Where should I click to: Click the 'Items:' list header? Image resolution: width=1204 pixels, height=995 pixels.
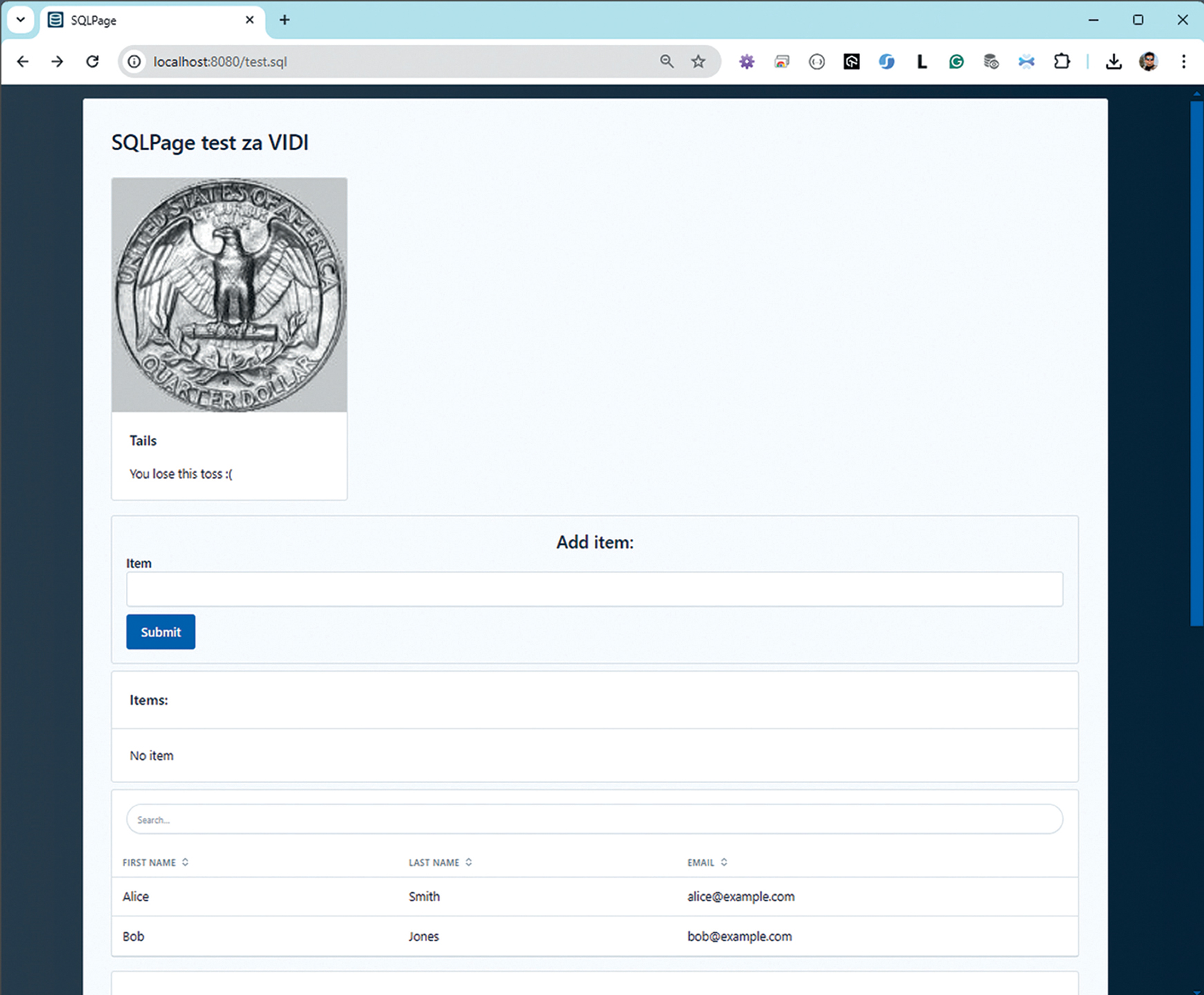pos(149,700)
